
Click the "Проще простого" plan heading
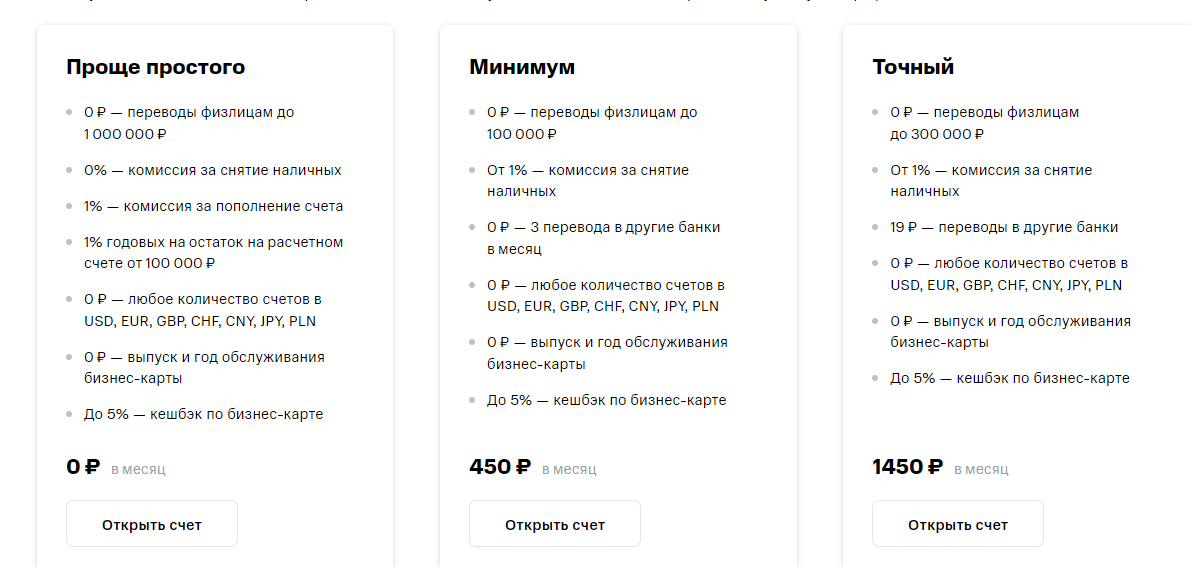click(x=155, y=67)
